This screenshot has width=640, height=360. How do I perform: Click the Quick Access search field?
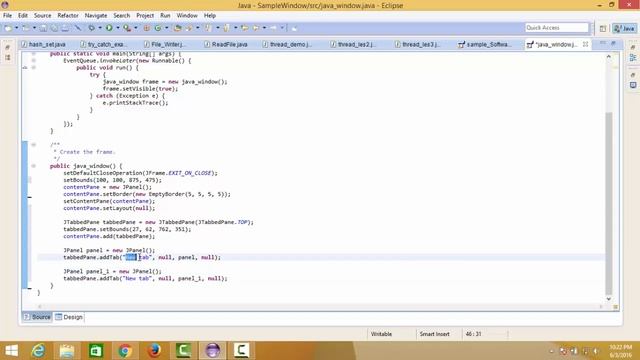[x=557, y=28]
